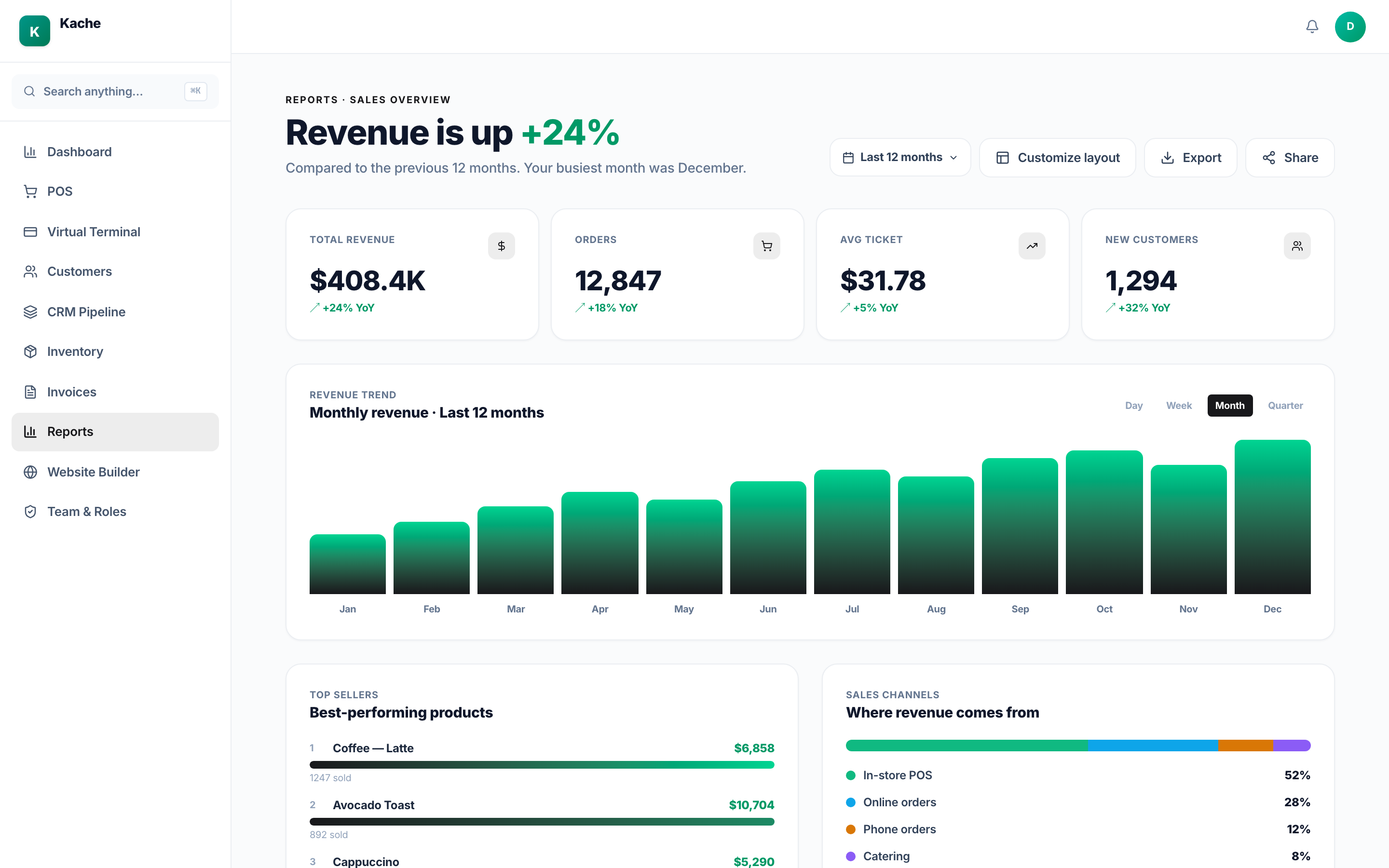Click the share icon on Share button
Viewport: 1389px width, 868px height.
1269,157
